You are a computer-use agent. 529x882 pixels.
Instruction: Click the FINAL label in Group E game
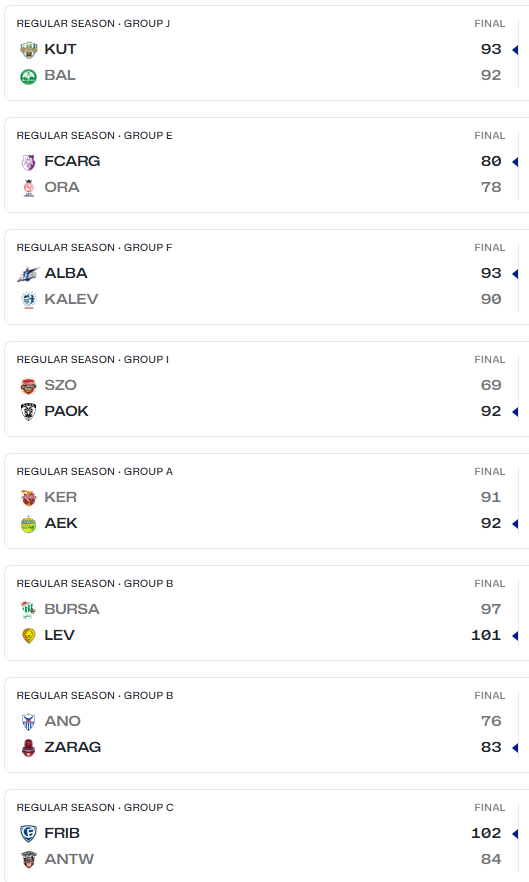[x=490, y=136]
